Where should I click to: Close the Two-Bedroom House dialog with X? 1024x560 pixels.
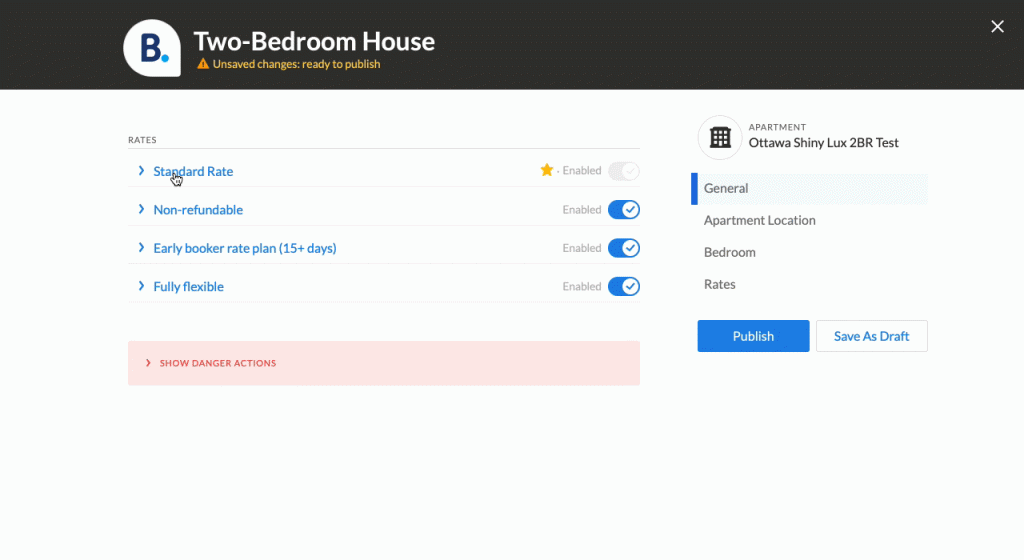pos(997,27)
